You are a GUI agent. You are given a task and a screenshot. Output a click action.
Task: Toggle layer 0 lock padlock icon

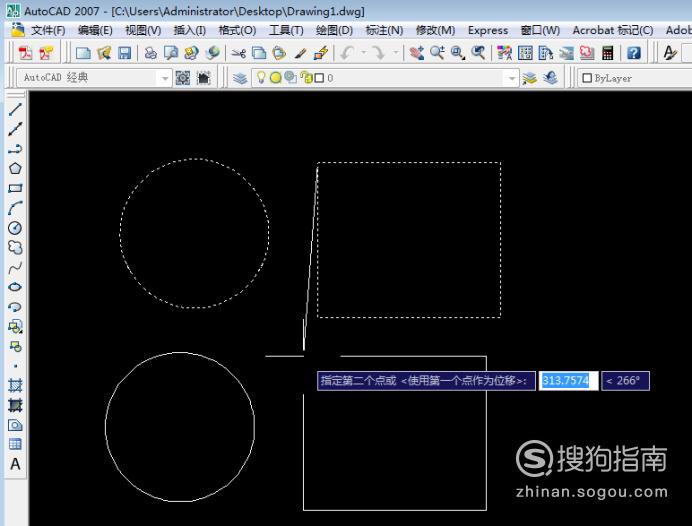point(306,78)
